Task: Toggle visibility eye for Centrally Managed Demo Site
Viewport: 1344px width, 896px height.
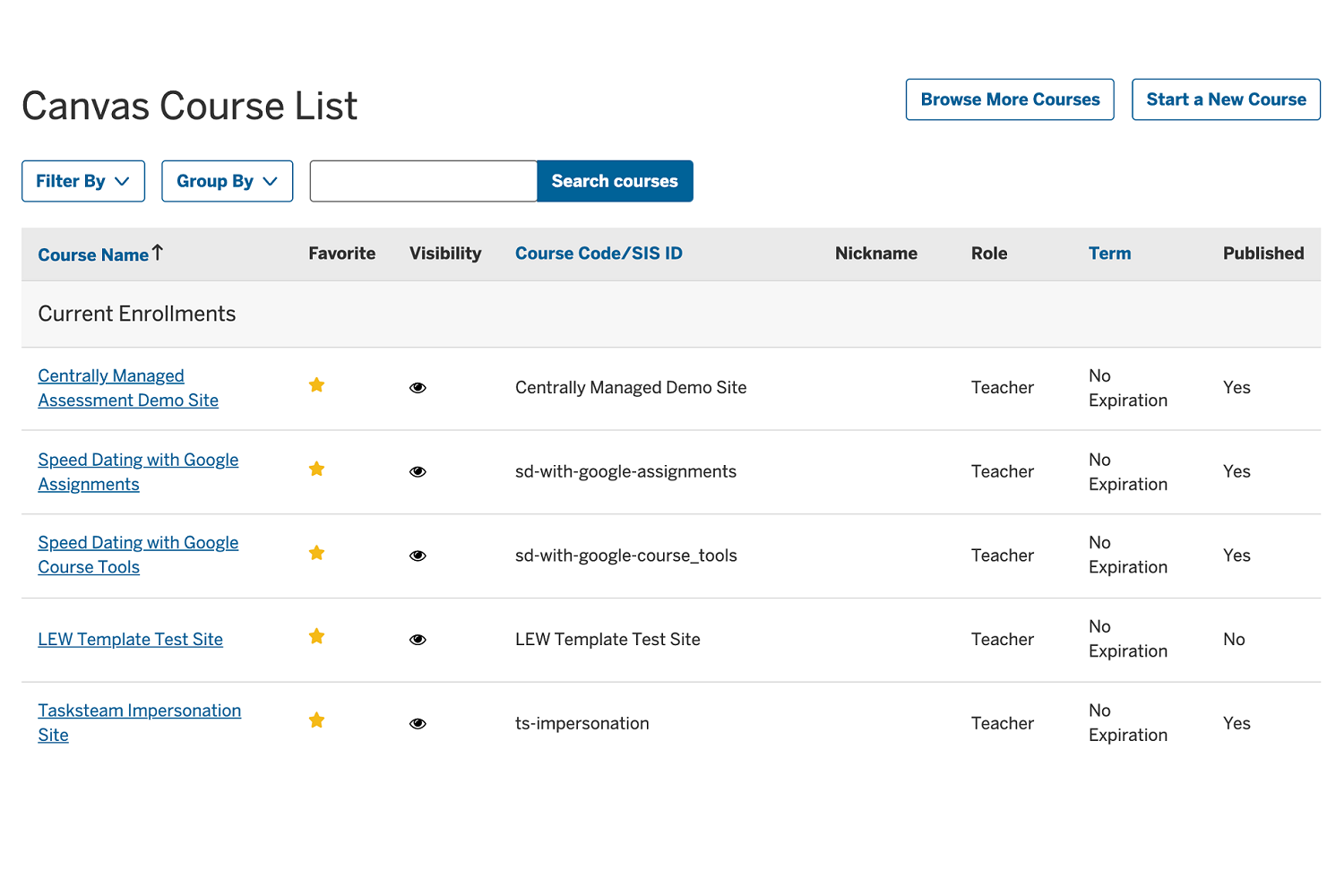Action: point(418,388)
